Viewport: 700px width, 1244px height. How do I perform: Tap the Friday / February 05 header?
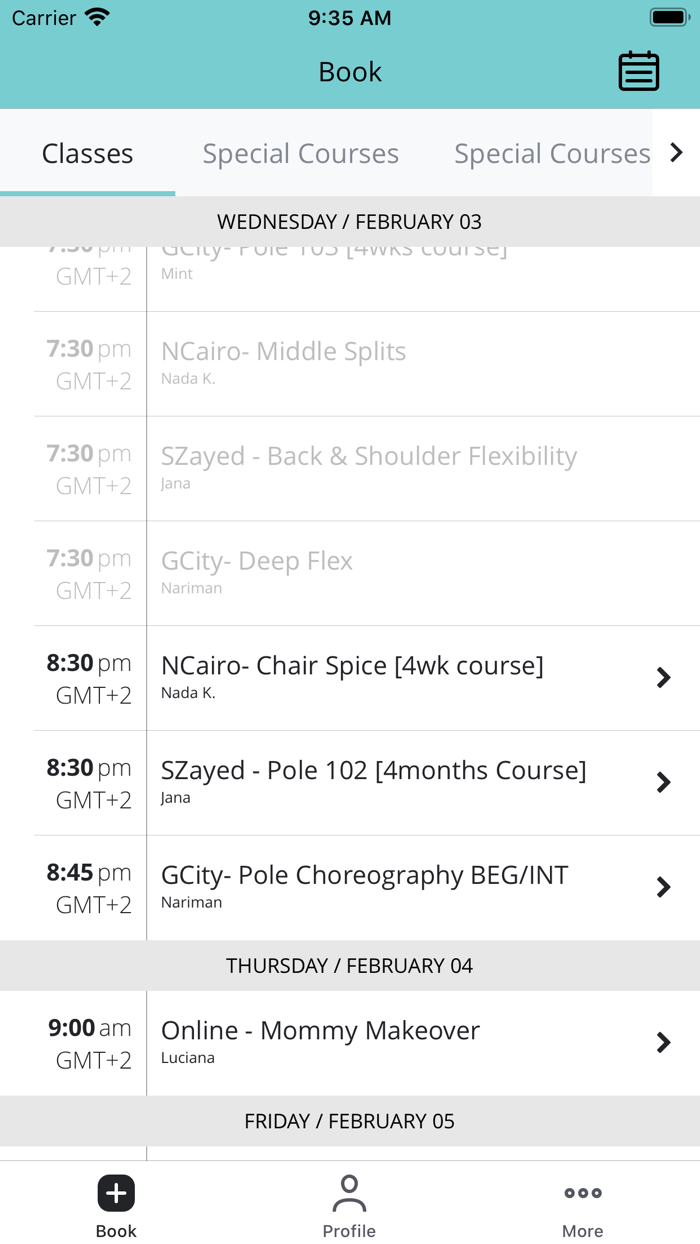350,1121
